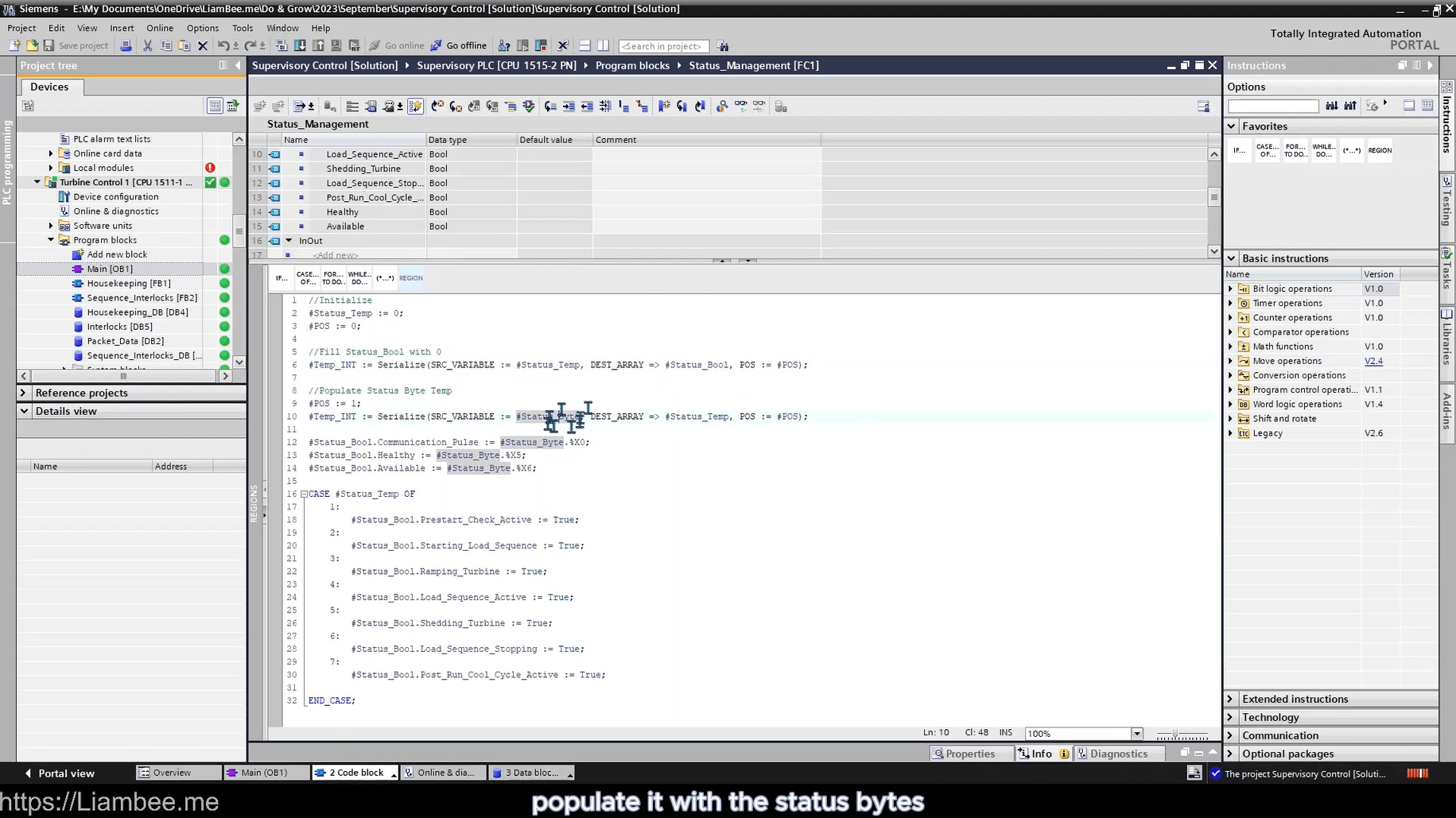Click the Cut scissors icon
The height and width of the screenshot is (818, 1456).
point(147,46)
